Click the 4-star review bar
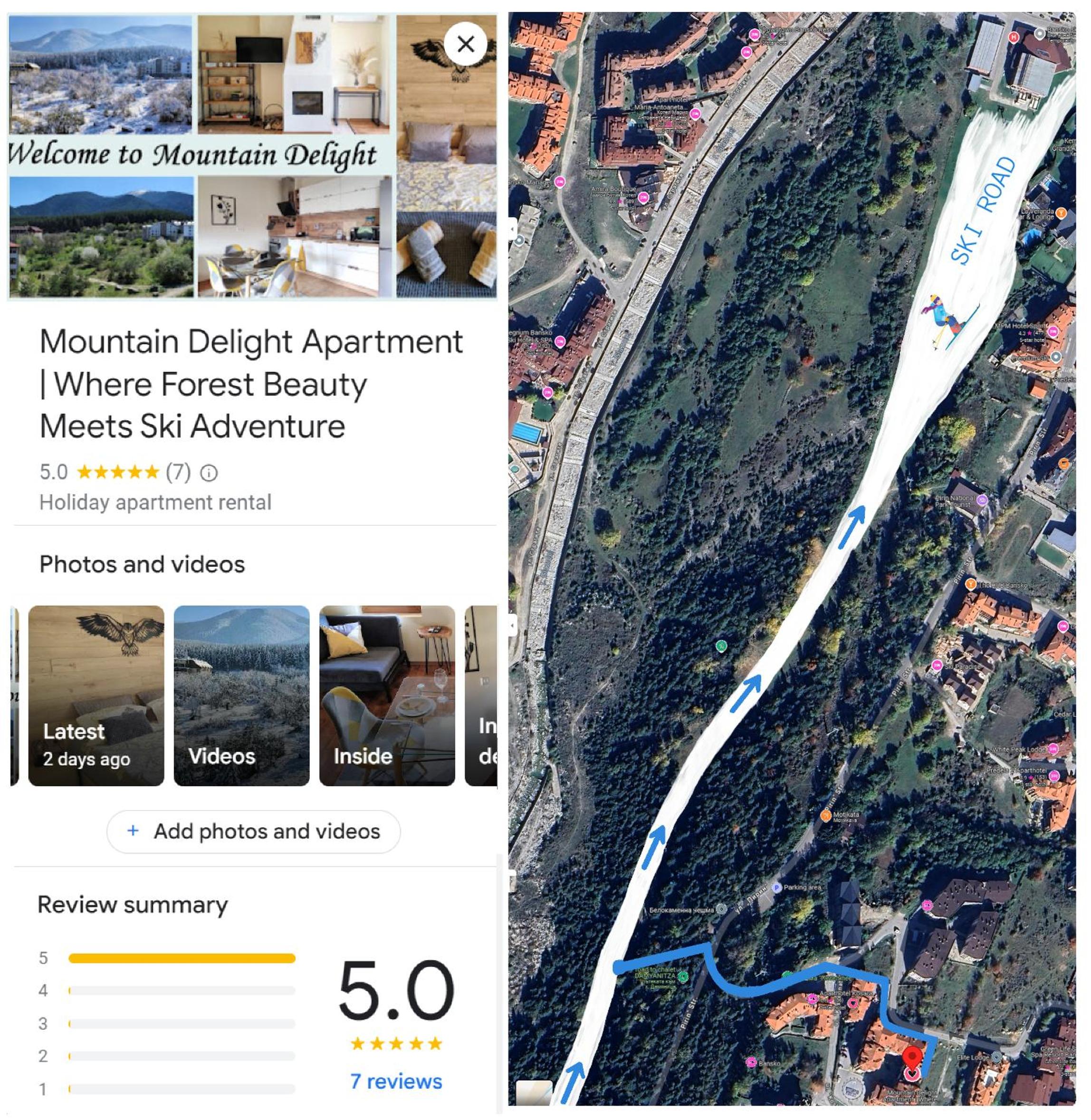The width and height of the screenshot is (1091, 1120). (x=182, y=991)
